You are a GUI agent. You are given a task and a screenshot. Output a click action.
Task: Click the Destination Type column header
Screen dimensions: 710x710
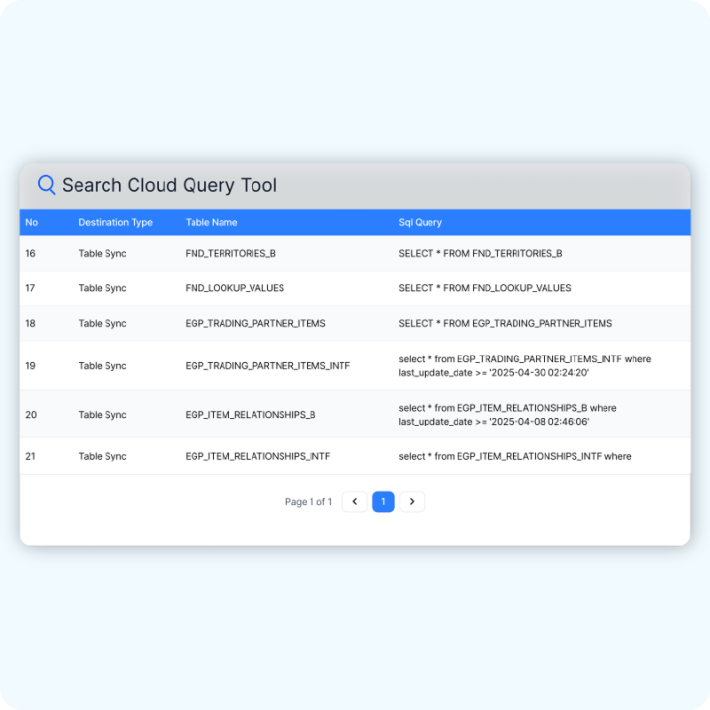point(115,222)
